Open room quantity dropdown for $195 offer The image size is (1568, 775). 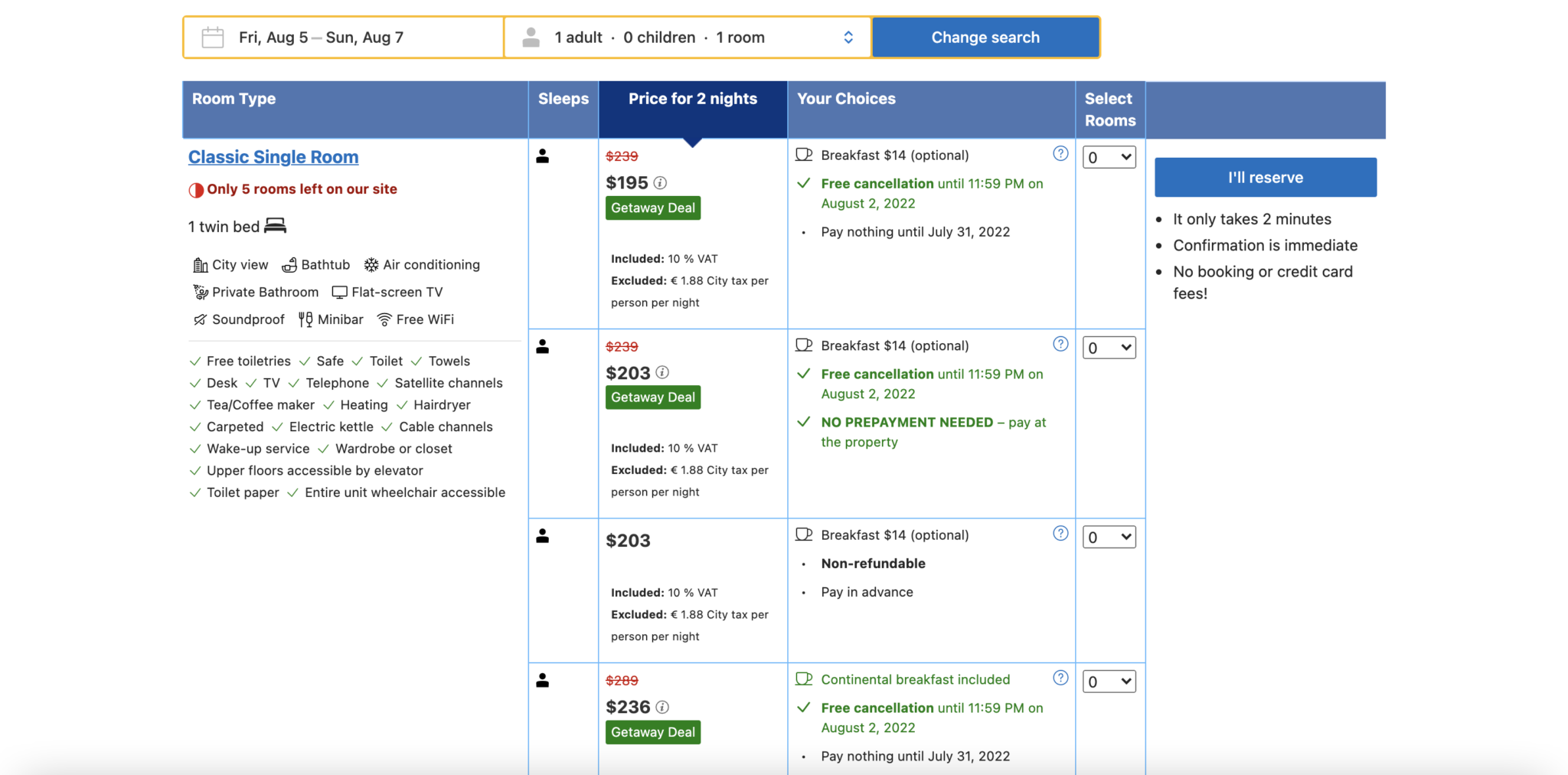point(1109,158)
